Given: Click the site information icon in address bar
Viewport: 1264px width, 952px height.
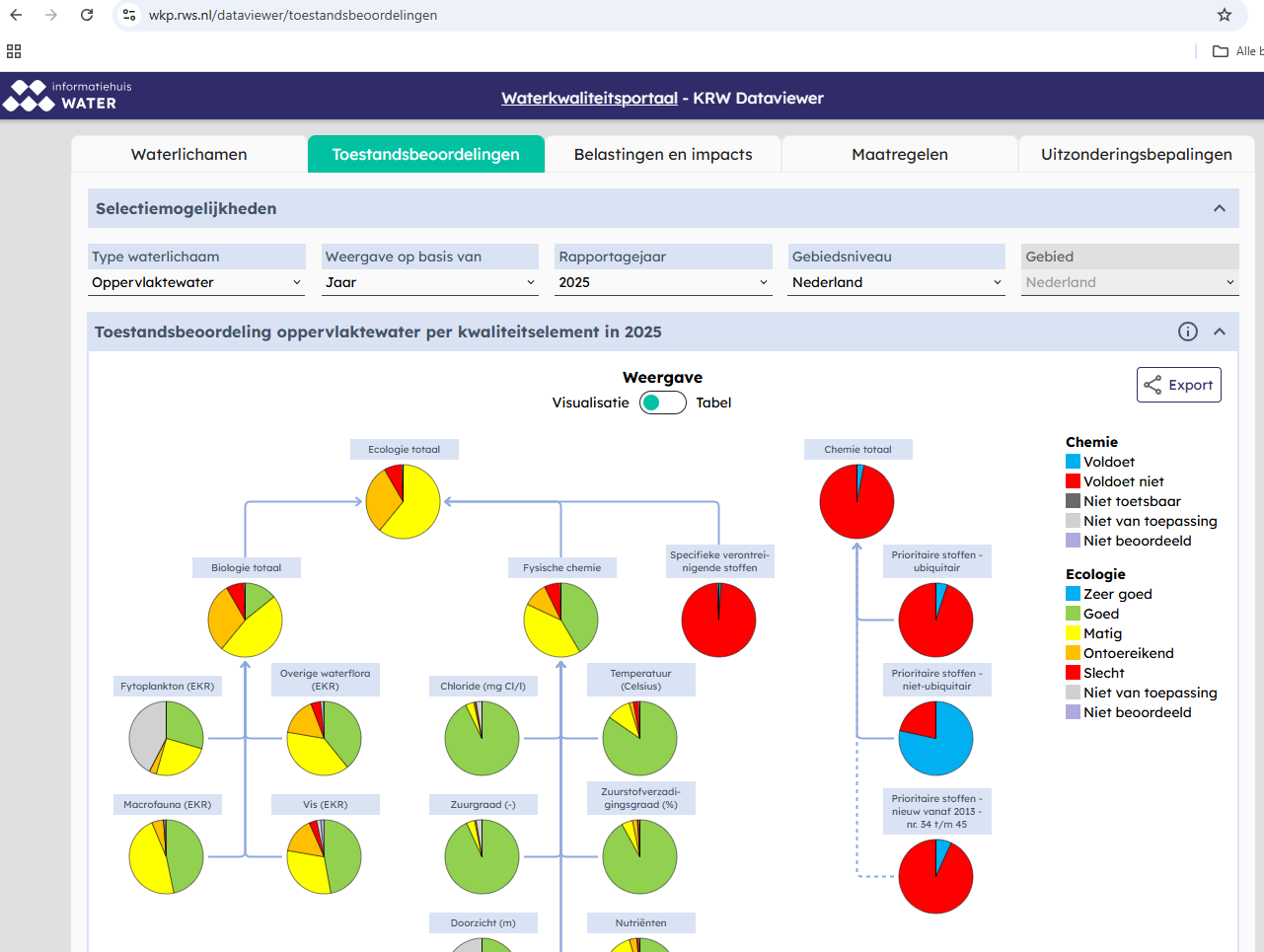Looking at the screenshot, I should (x=129, y=15).
